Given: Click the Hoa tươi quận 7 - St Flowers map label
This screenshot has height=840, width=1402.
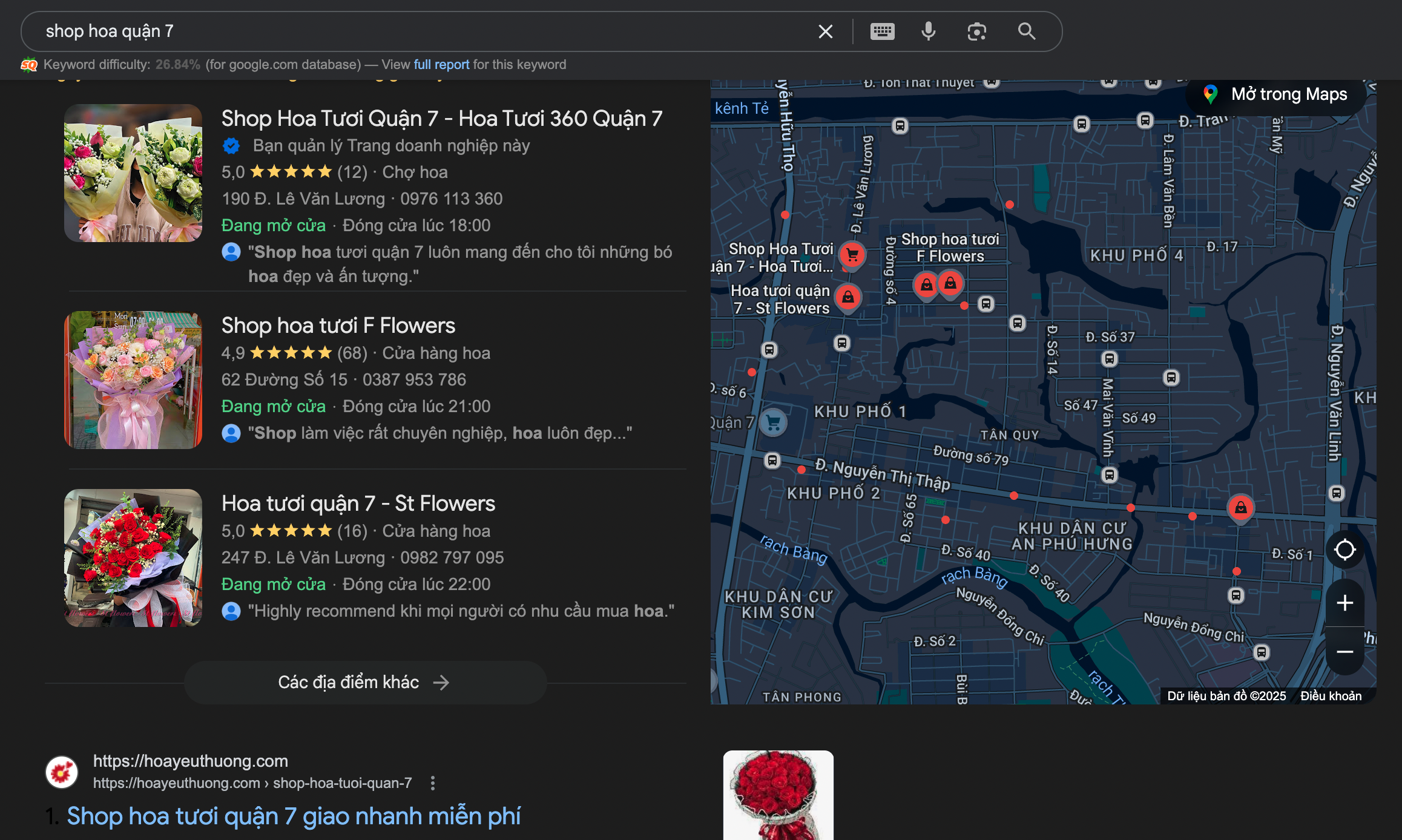Looking at the screenshot, I should point(780,300).
